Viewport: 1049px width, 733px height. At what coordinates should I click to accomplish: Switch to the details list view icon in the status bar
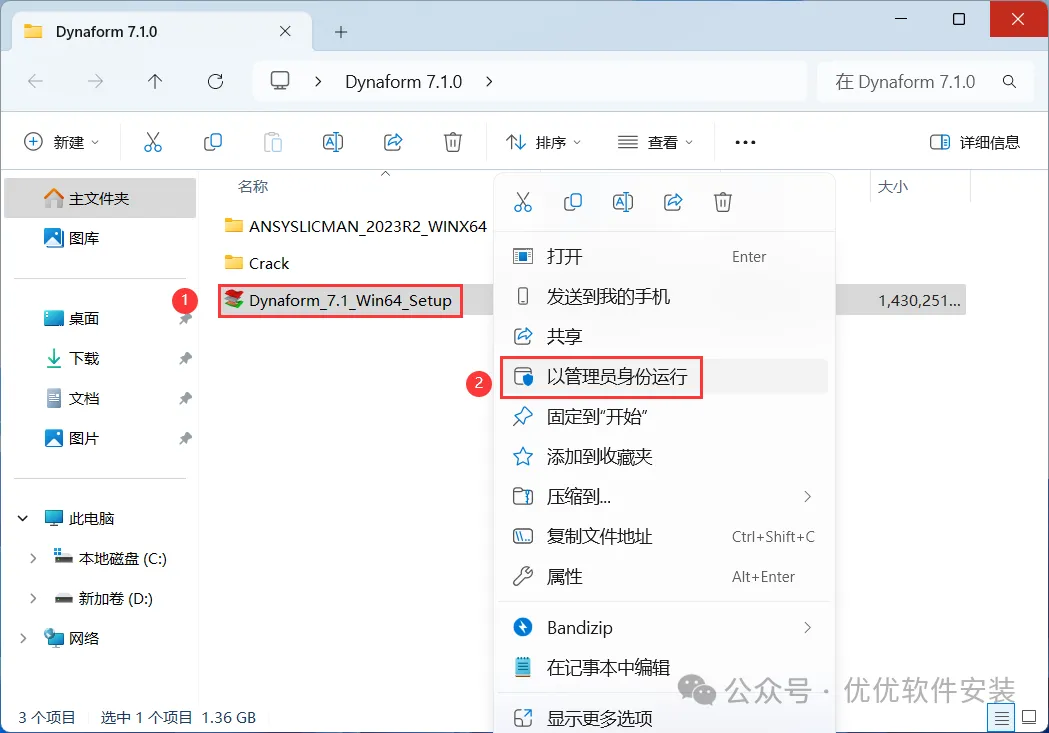pos(1002,718)
